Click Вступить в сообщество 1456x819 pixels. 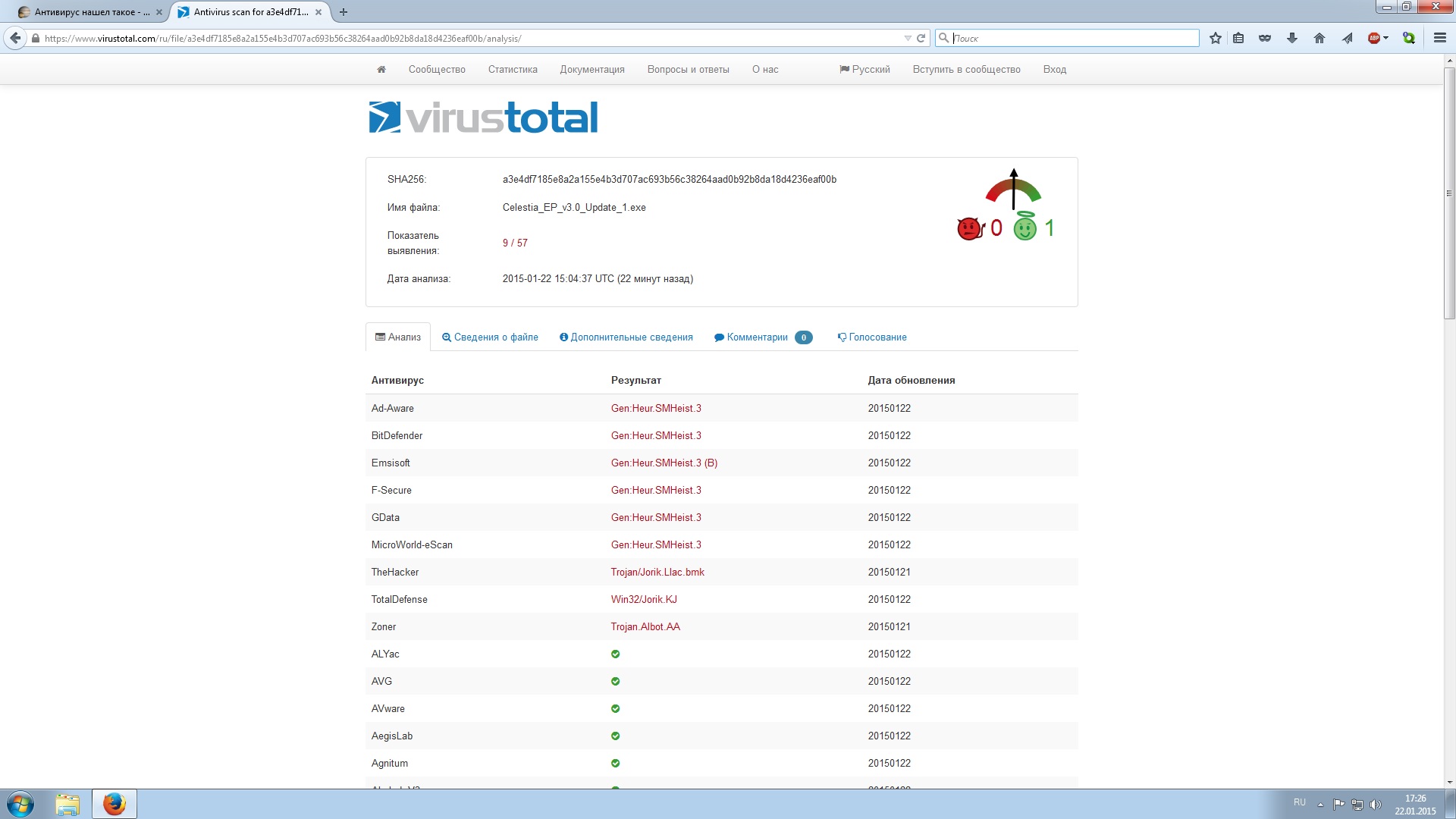tap(966, 69)
